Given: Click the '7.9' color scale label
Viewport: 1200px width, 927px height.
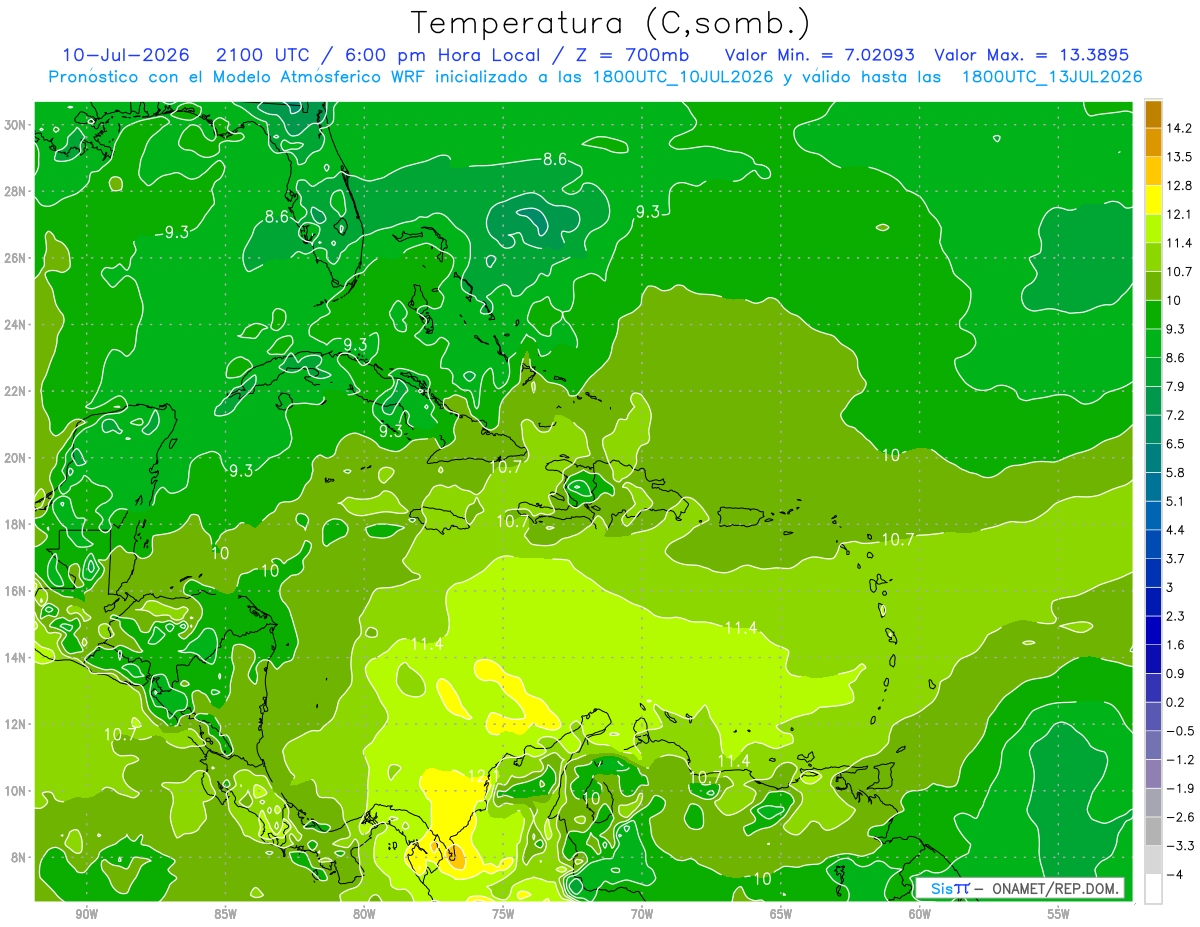Looking at the screenshot, I should click(1175, 387).
